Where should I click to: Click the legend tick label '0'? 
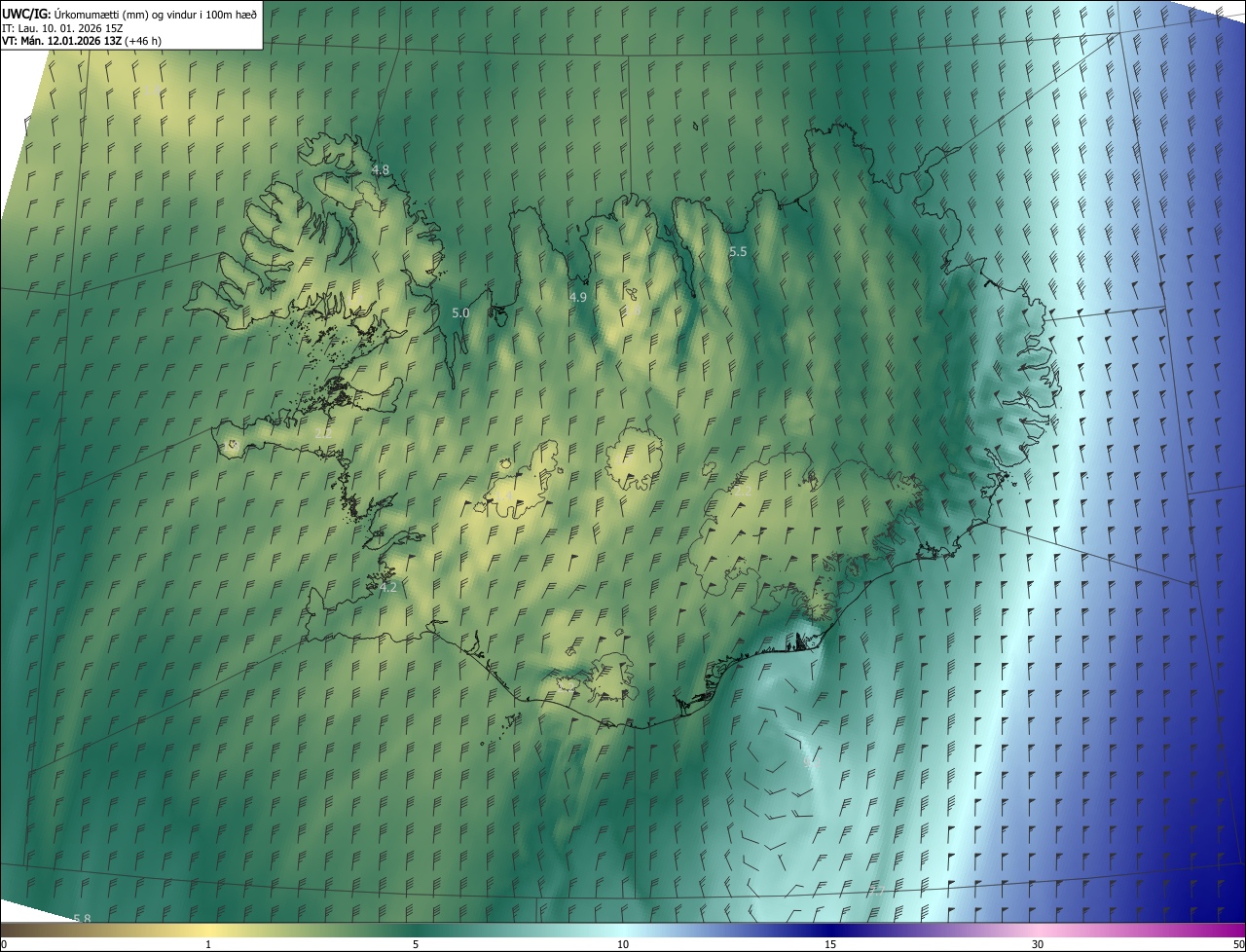click(3, 944)
